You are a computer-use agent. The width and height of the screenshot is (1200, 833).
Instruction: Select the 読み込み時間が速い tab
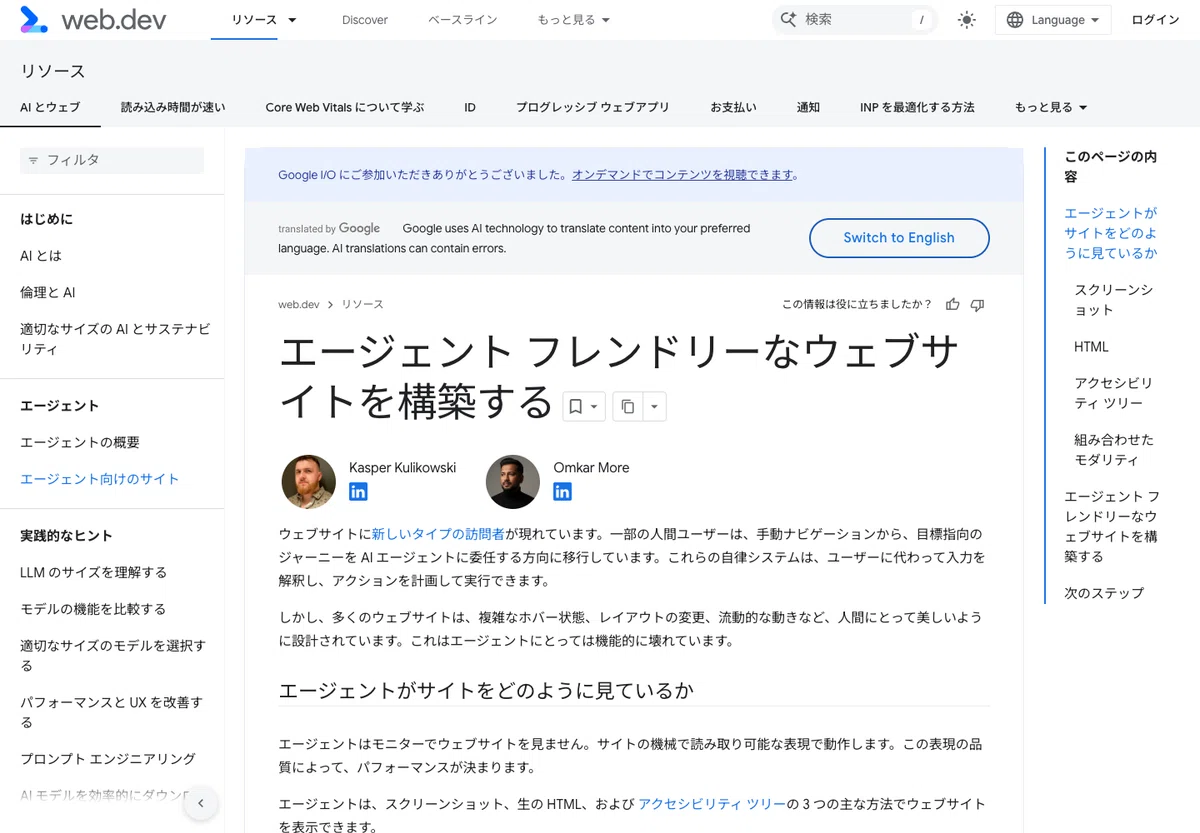coord(173,107)
